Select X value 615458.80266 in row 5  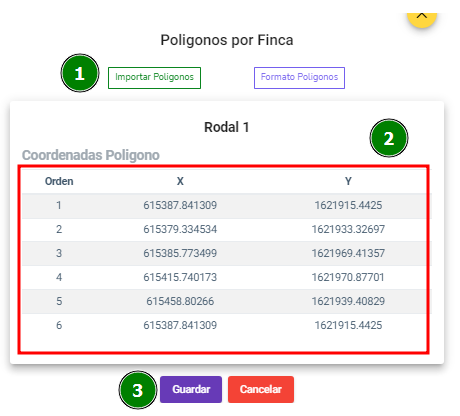[180, 301]
